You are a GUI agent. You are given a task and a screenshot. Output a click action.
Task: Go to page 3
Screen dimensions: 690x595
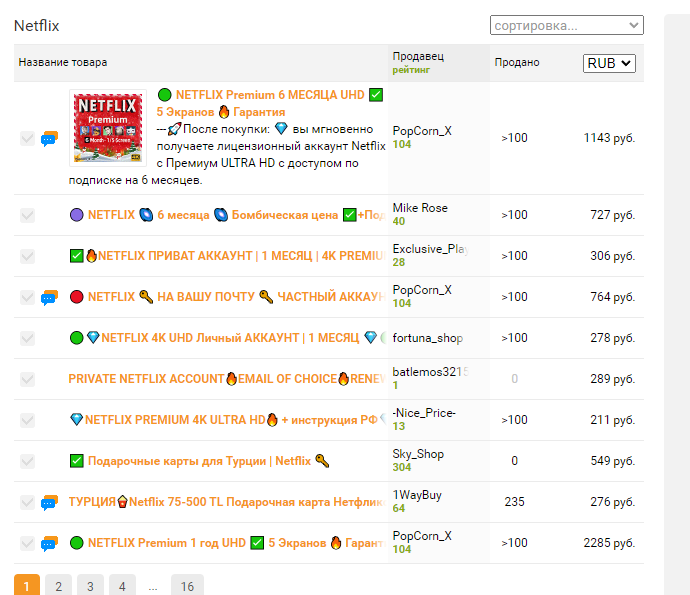(x=90, y=586)
